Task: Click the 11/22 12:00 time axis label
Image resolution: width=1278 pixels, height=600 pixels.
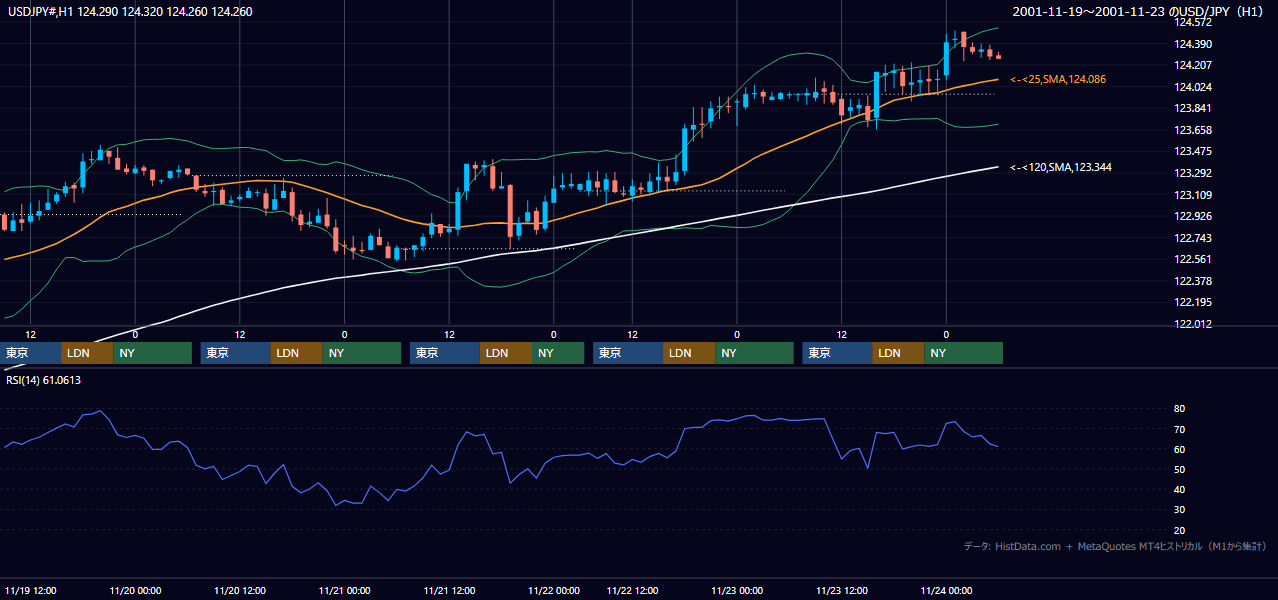Action: [633, 590]
